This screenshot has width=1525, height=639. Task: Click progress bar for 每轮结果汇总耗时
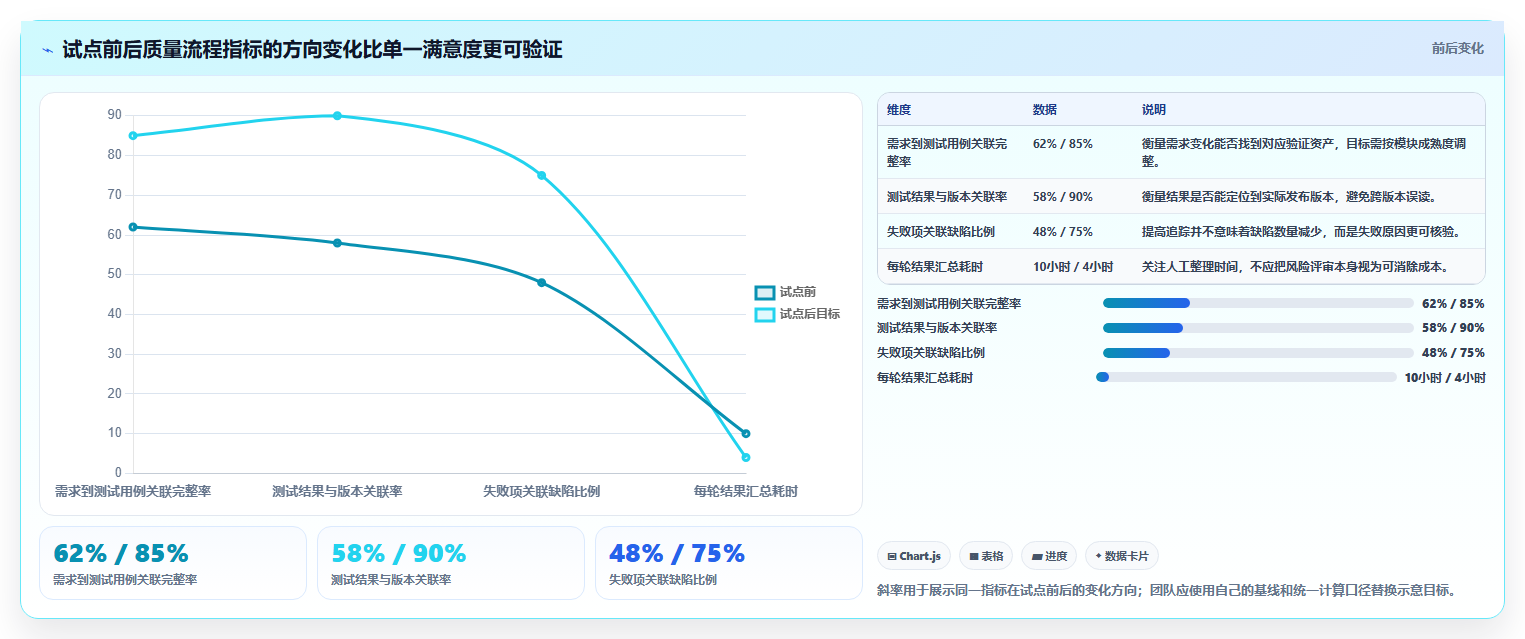(1246, 377)
